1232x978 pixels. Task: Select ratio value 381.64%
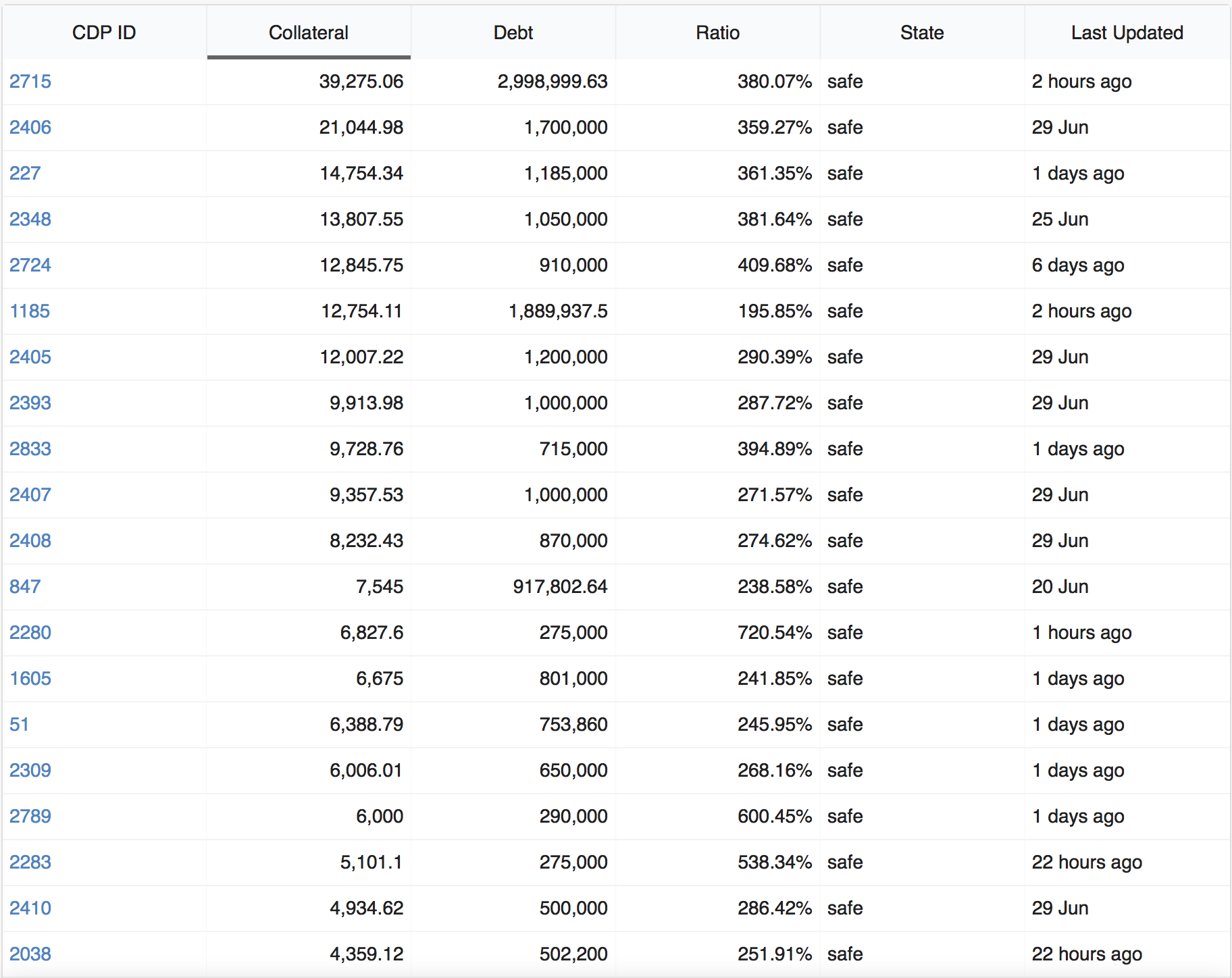[775, 219]
